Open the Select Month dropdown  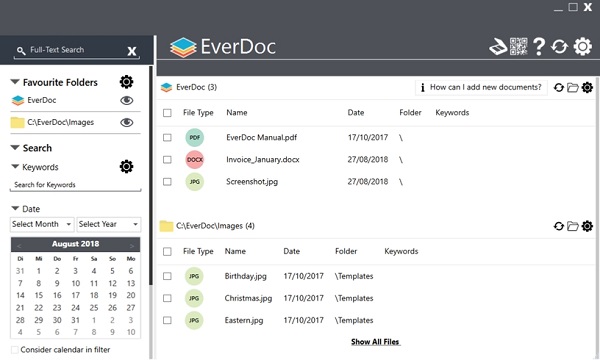click(x=42, y=224)
